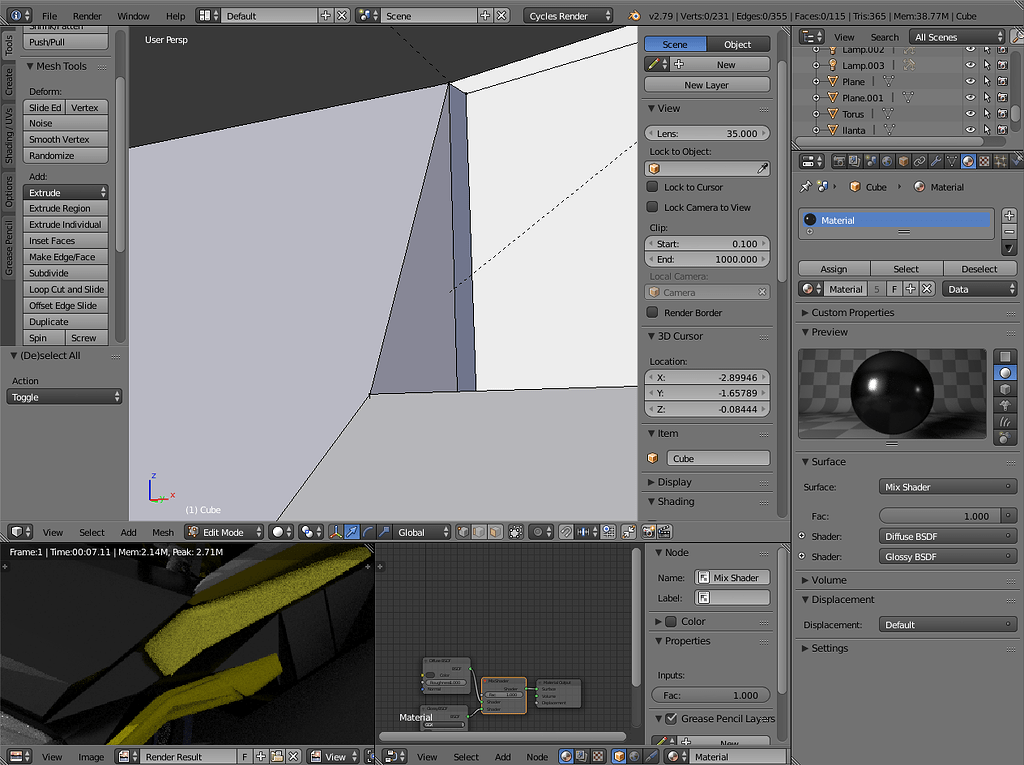
Task: Click the Loop Cut and Slide button
Action: 65,289
